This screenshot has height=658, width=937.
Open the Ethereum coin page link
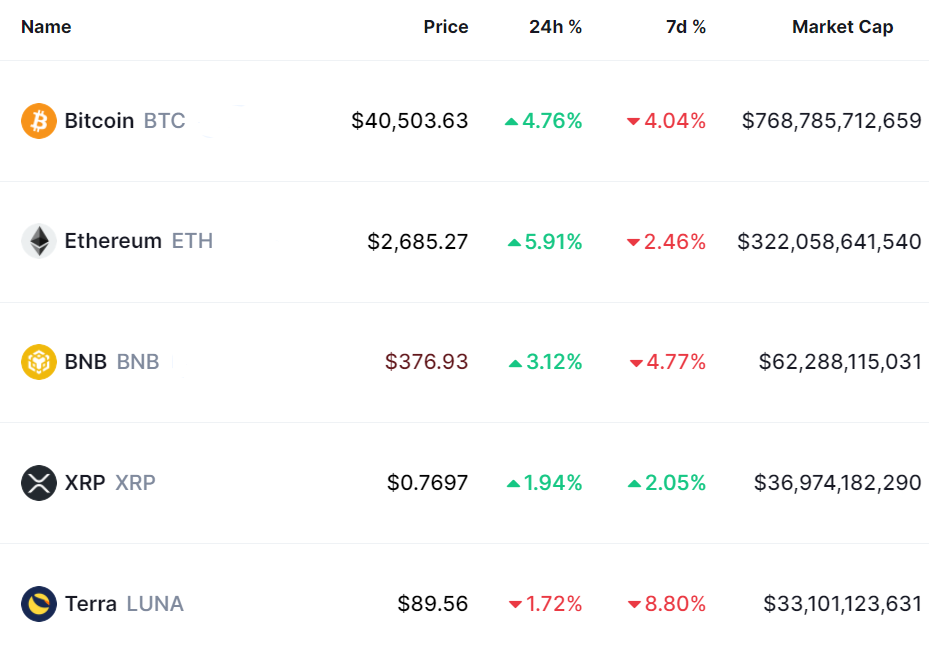113,241
